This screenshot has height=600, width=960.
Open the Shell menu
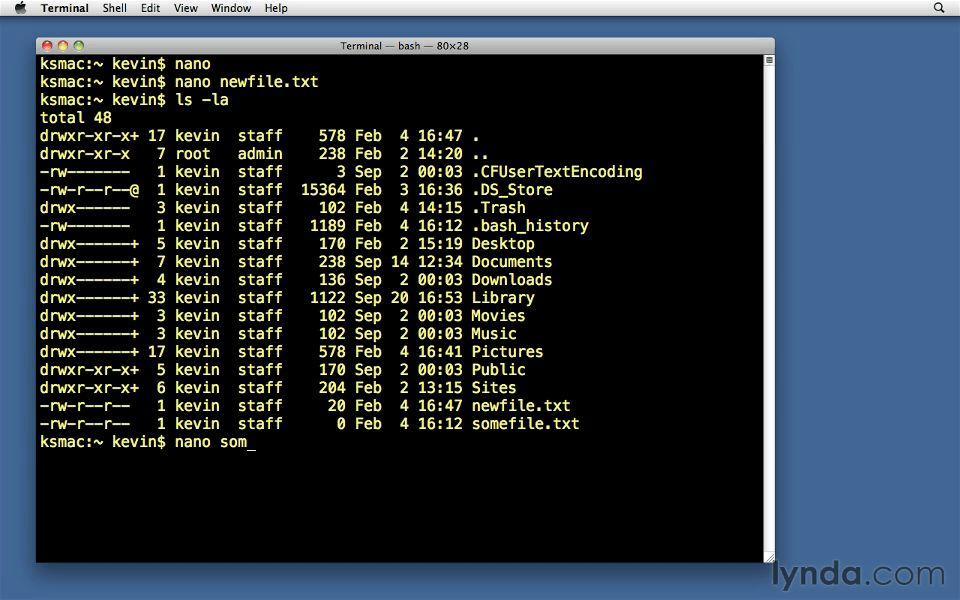click(x=114, y=8)
